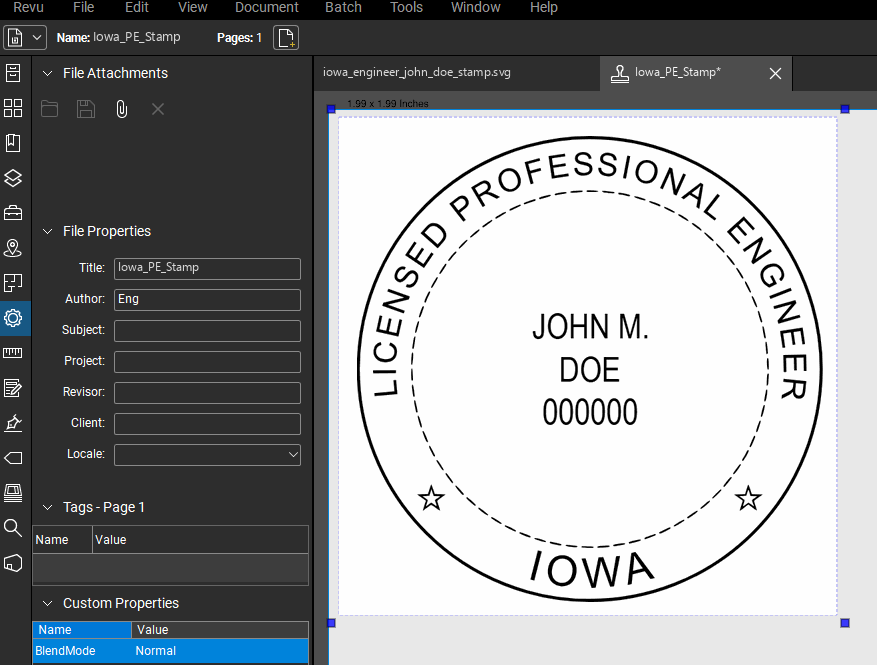Click Custom Properties Value column header

220,630
